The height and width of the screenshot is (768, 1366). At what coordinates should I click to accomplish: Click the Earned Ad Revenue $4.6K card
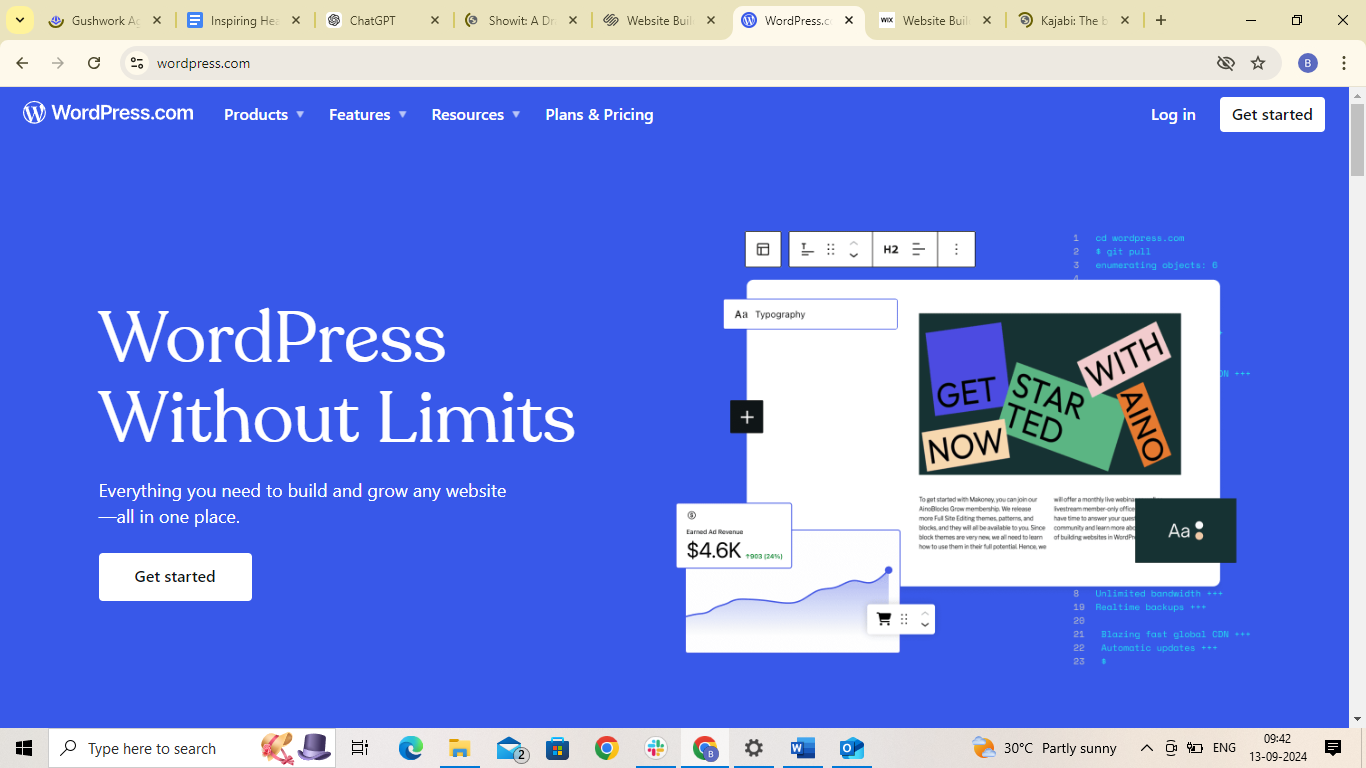734,536
